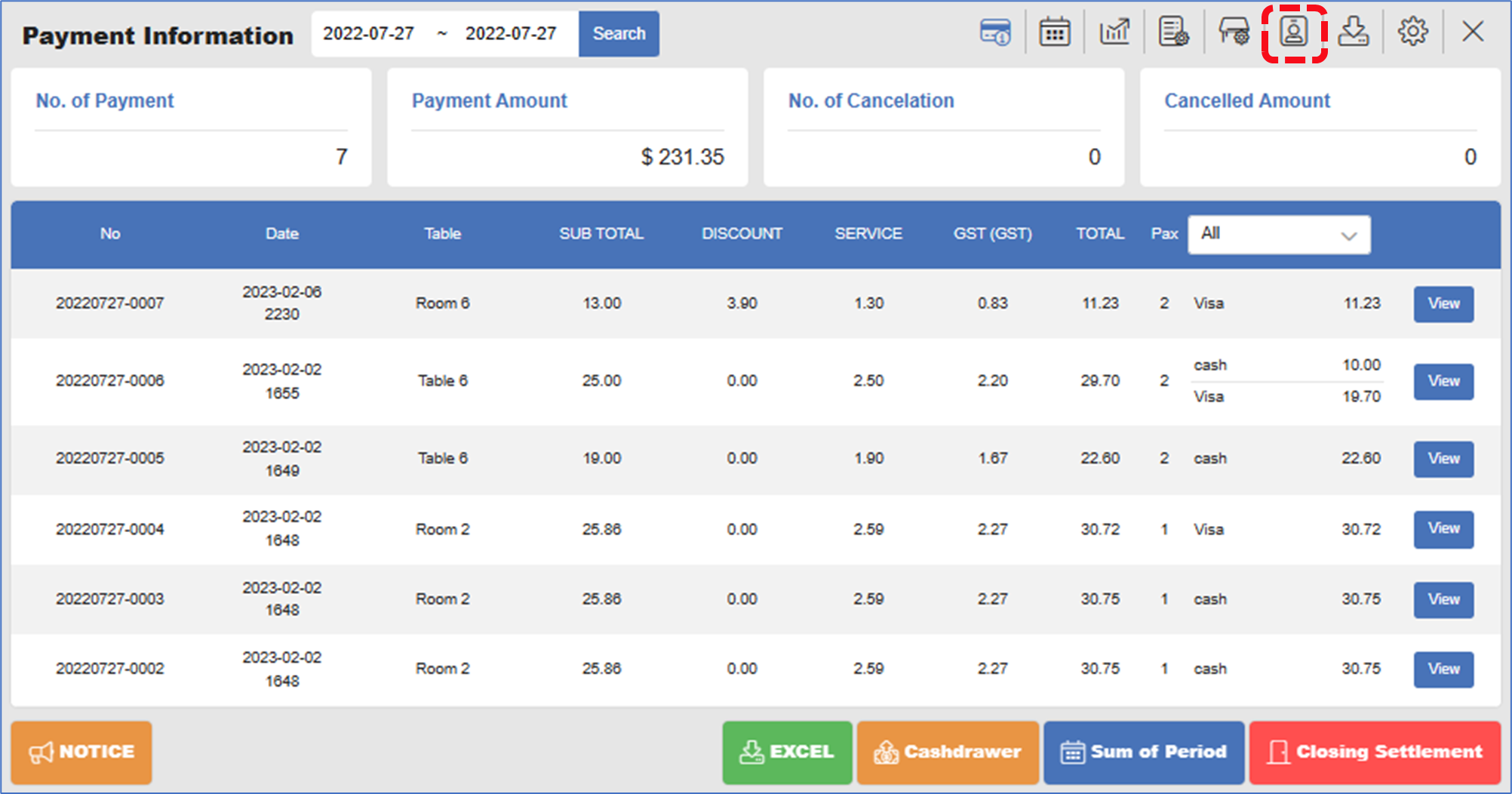Screen dimensions: 1512x794
Task: Click the download export icon in the toolbar
Action: (1354, 32)
